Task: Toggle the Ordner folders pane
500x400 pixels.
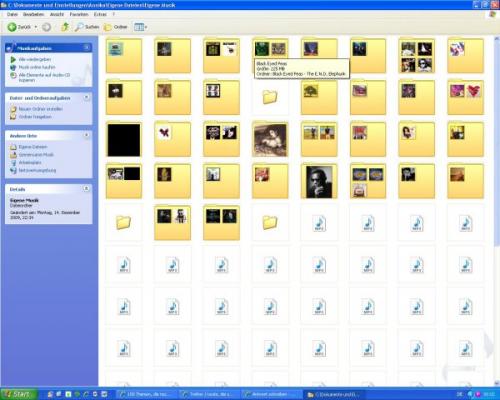Action: (116, 27)
